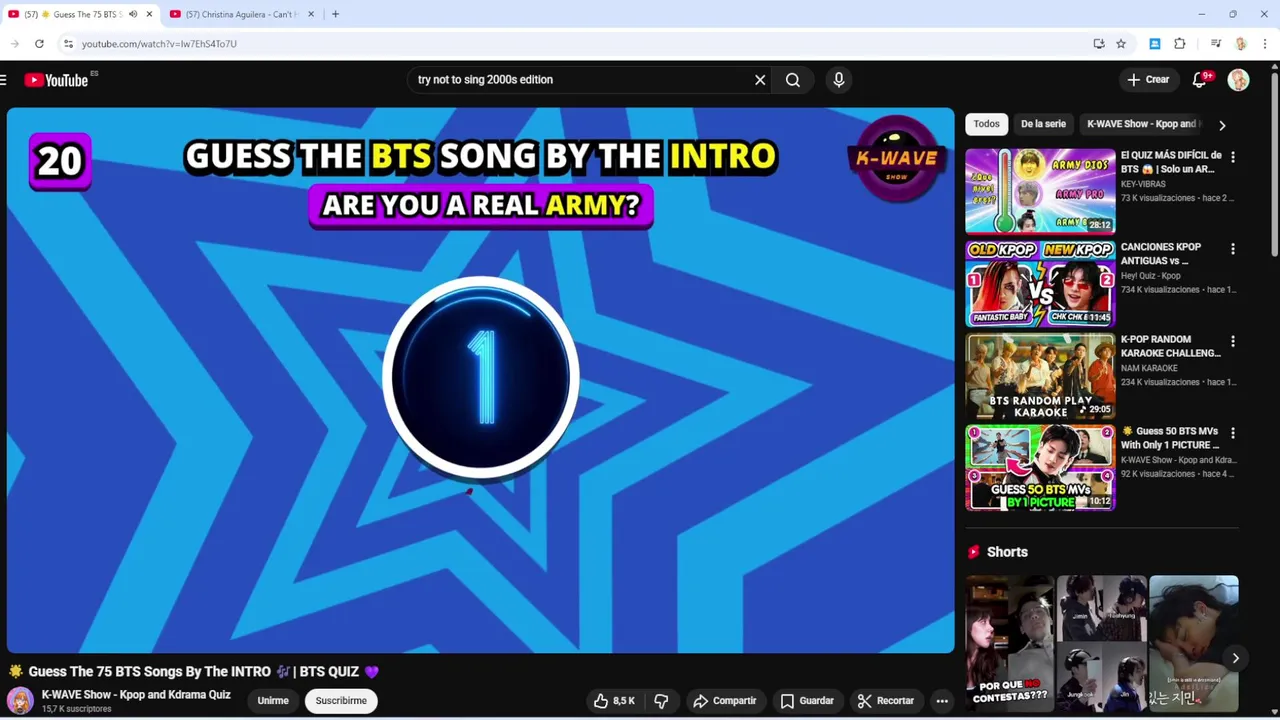Image resolution: width=1280 pixels, height=720 pixels.
Task: Open options for K-POP RANDOM KARAOKE video
Action: point(1233,341)
